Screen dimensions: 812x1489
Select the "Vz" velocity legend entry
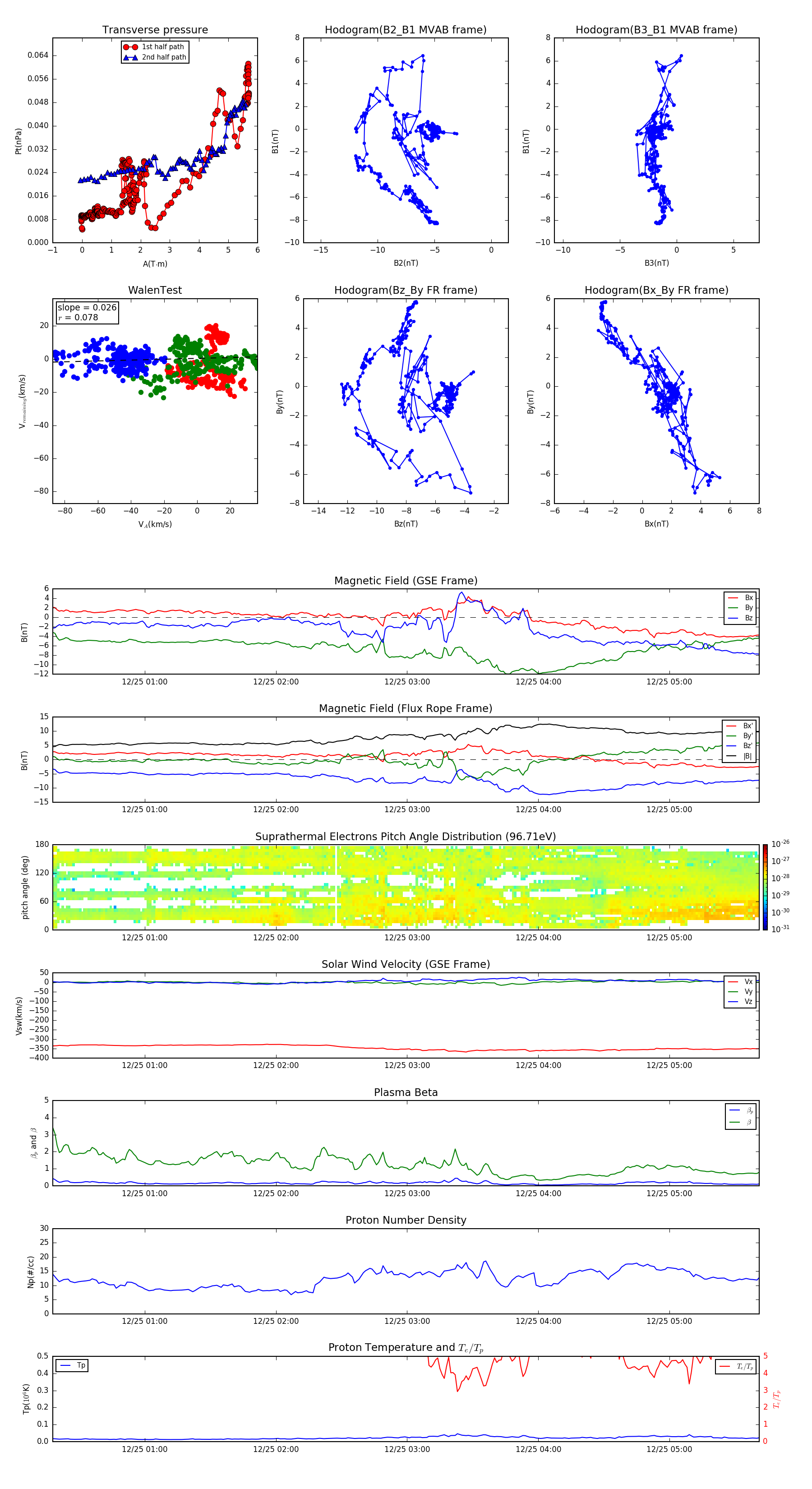[740, 1002]
